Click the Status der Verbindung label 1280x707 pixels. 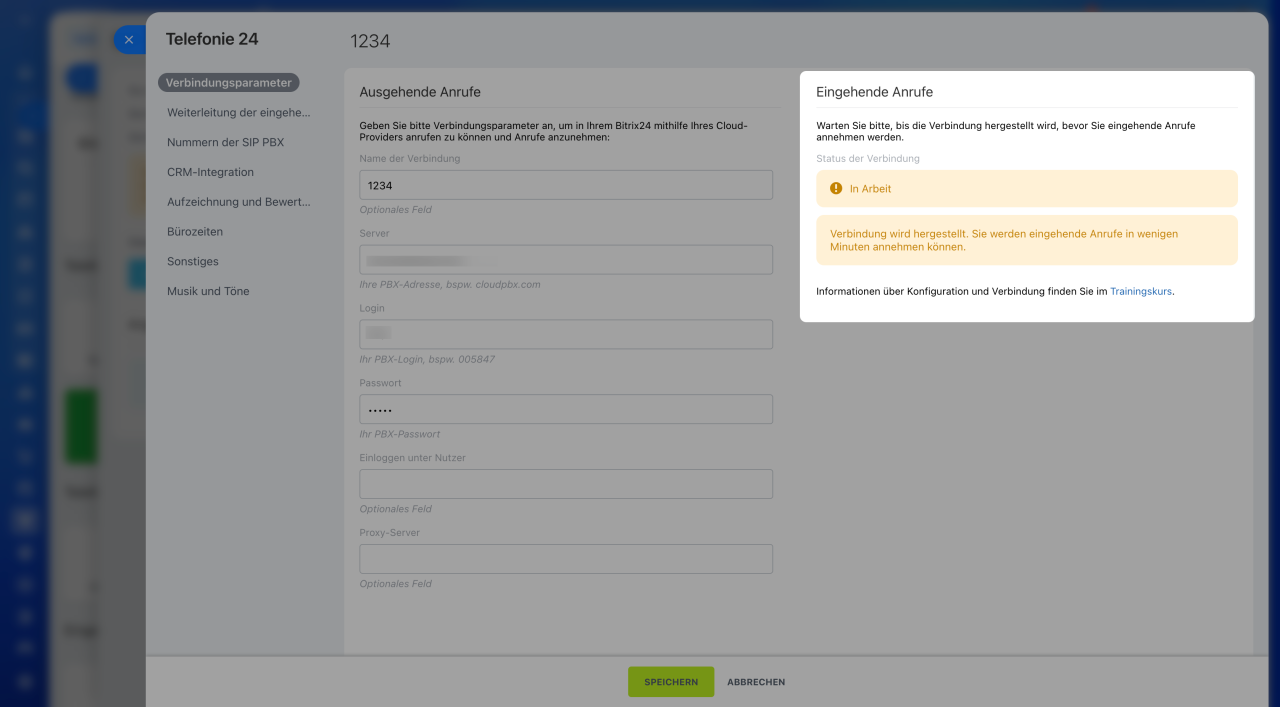coord(868,159)
